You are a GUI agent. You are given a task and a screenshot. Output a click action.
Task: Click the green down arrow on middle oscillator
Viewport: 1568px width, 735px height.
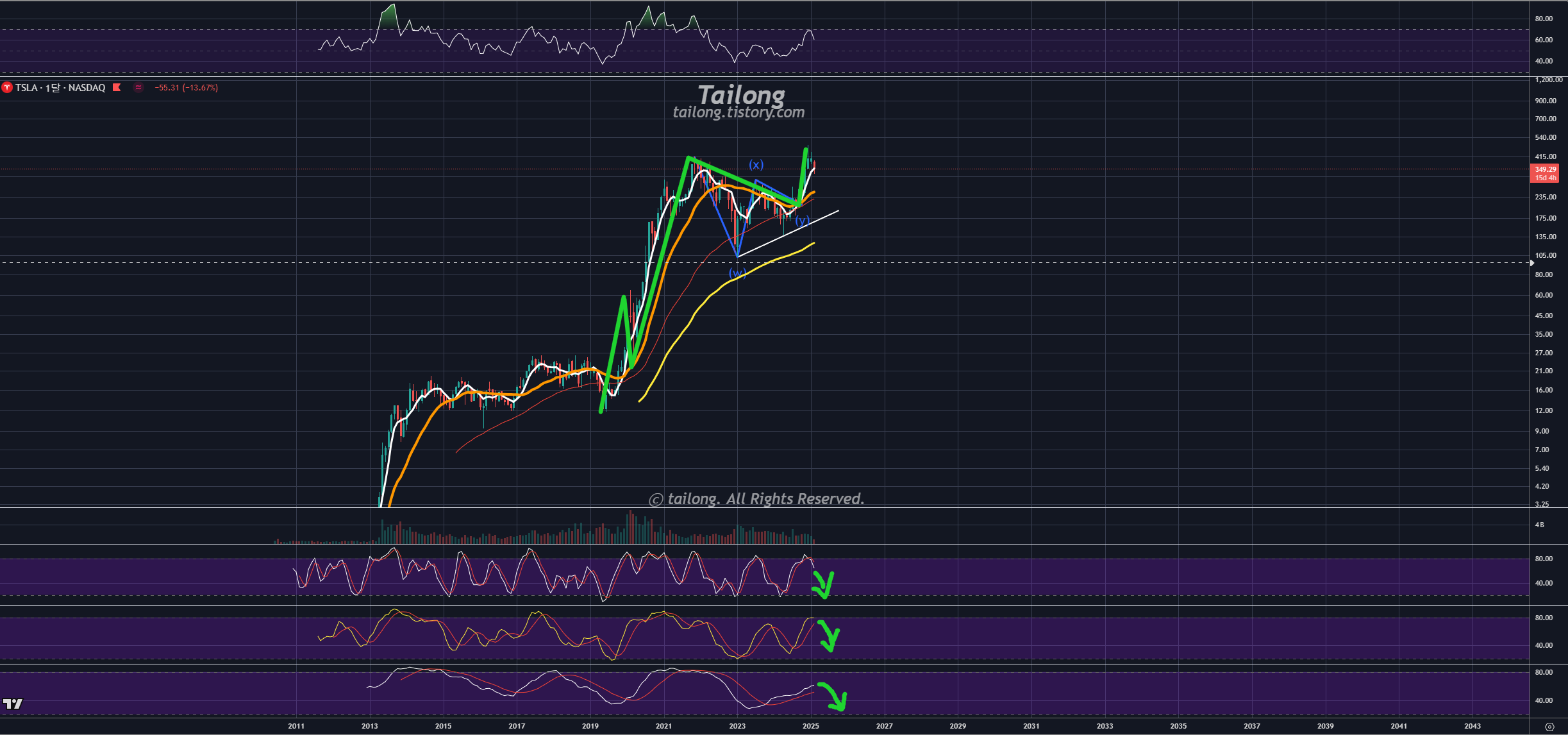pyautogui.click(x=828, y=637)
